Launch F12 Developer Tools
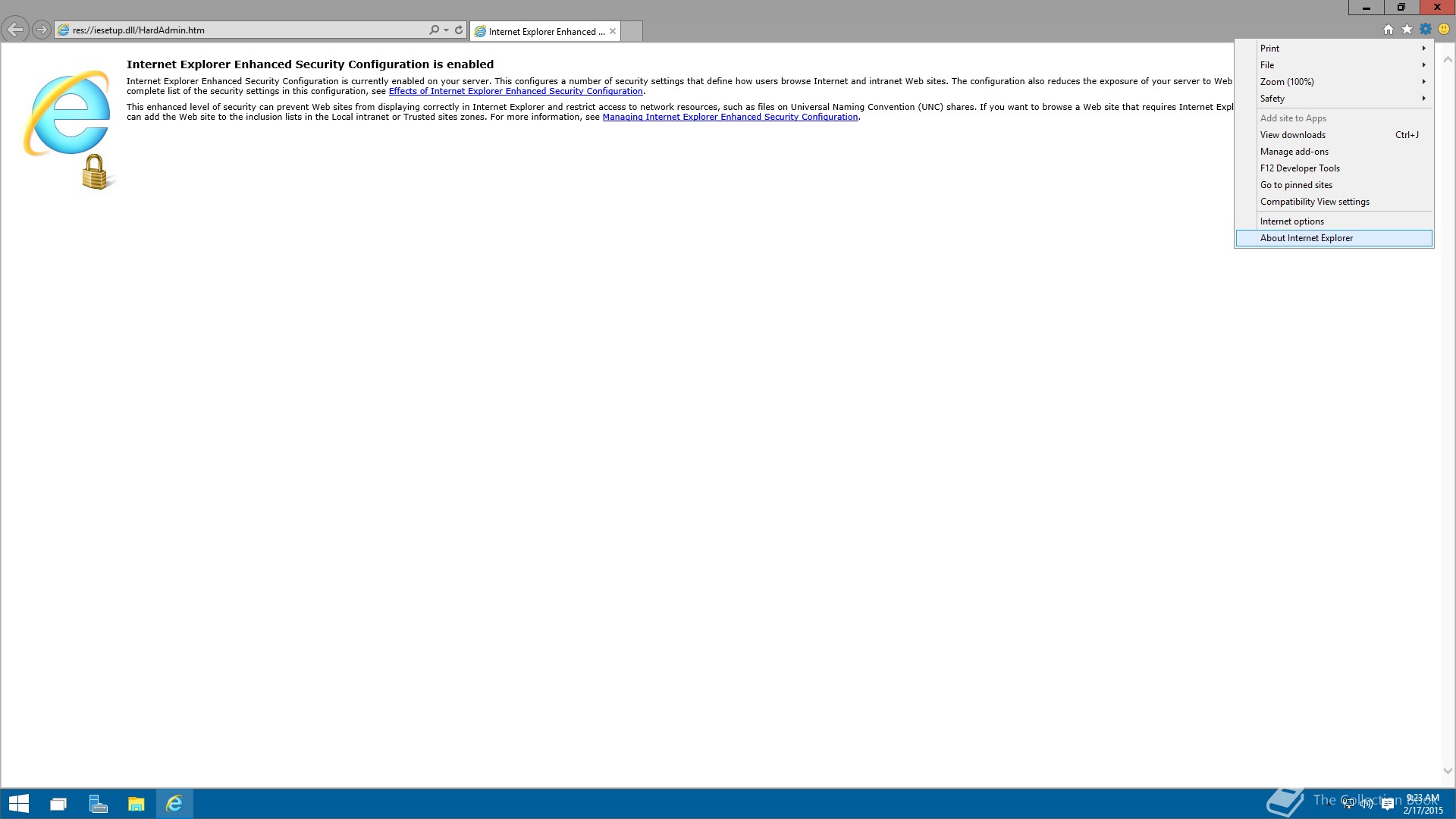Image resolution: width=1456 pixels, height=819 pixels. pyautogui.click(x=1334, y=168)
